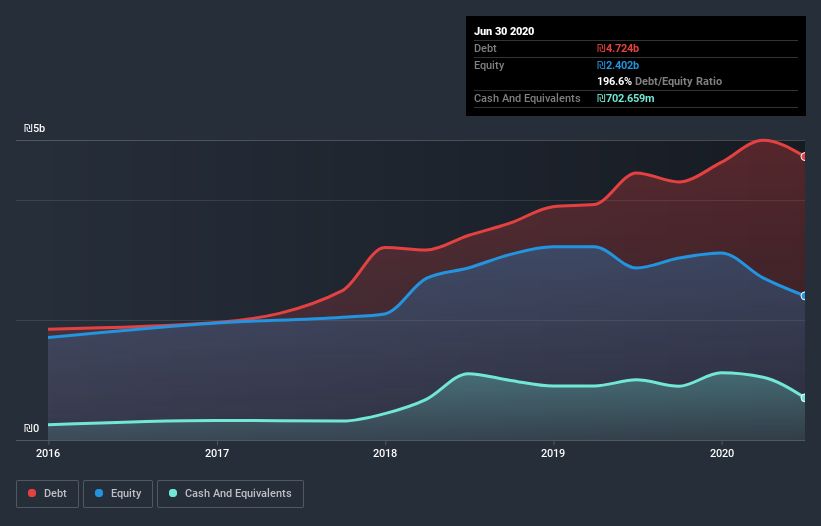Click the 2018 x-axis label
The image size is (821, 526).
click(385, 453)
